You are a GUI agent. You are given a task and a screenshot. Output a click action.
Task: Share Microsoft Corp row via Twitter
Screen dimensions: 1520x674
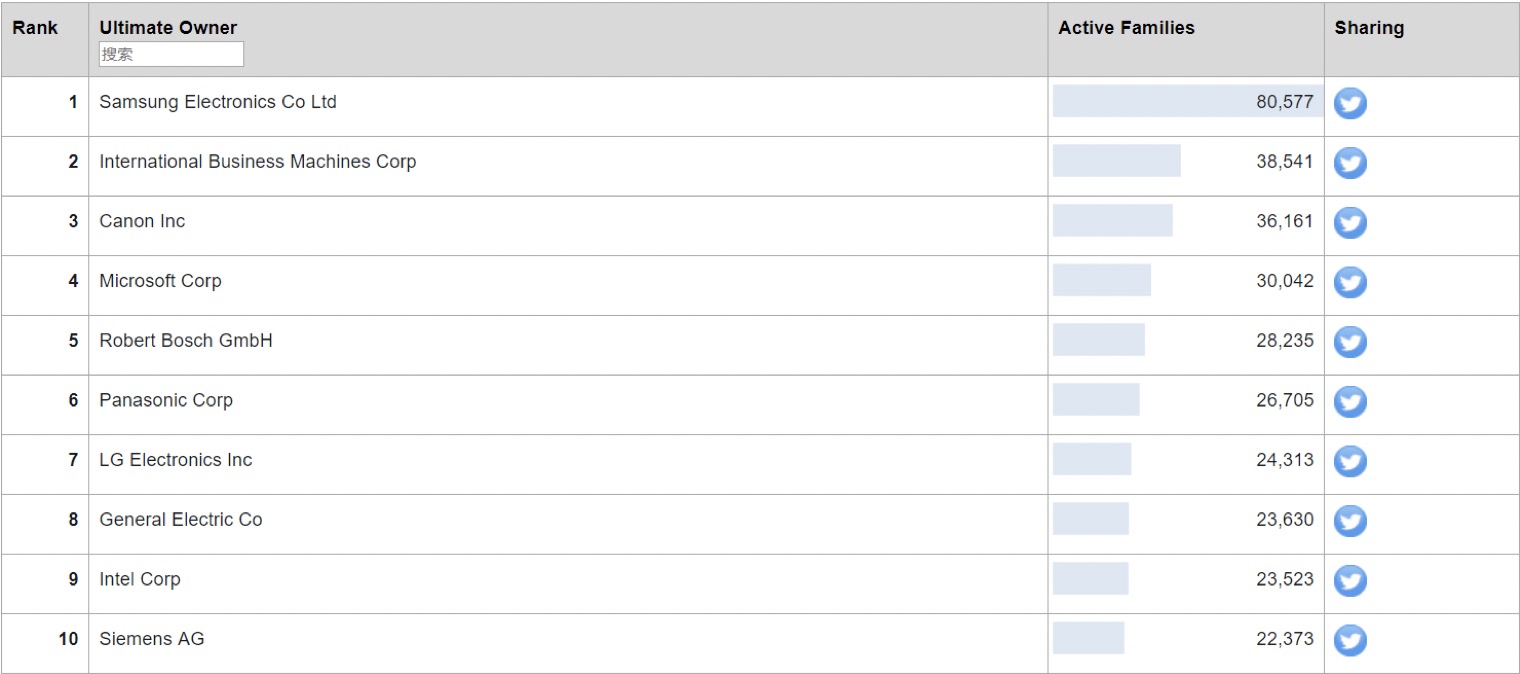[1350, 282]
